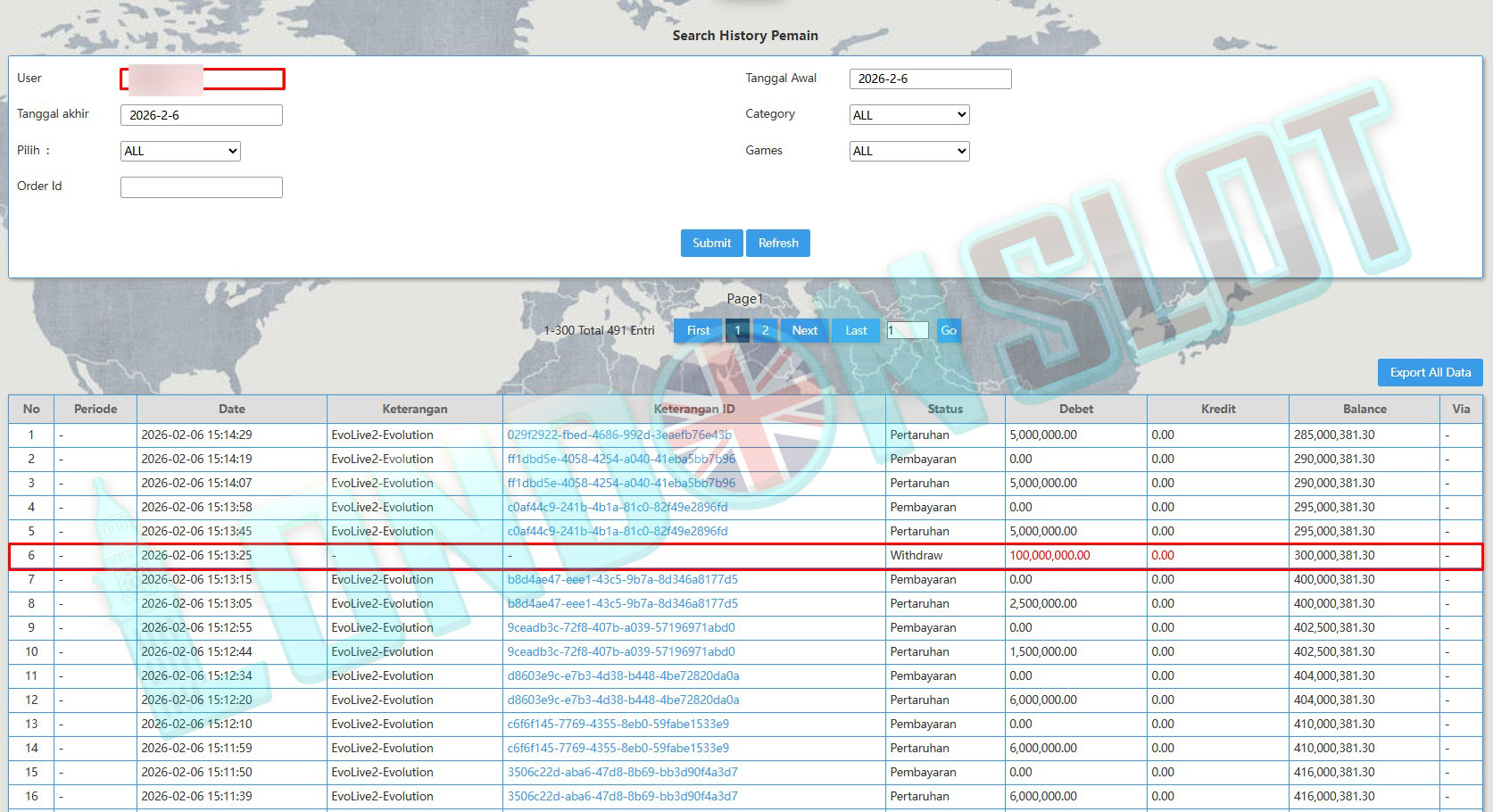Open the b8d4ae47 ID link in row 7
This screenshot has width=1493, height=812.
coord(622,580)
